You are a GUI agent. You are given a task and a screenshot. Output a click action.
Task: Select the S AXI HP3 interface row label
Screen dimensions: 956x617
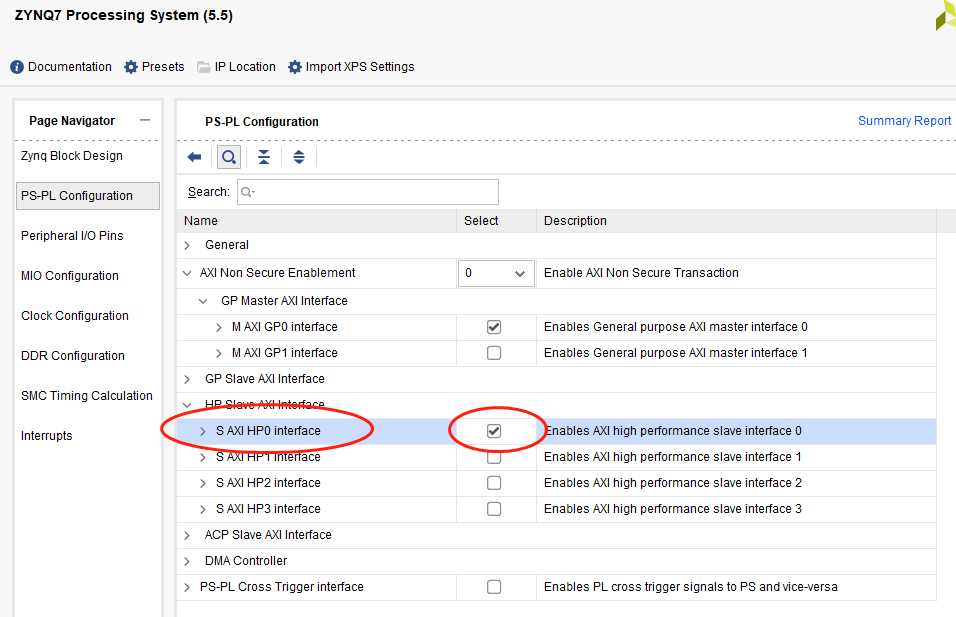coord(268,509)
